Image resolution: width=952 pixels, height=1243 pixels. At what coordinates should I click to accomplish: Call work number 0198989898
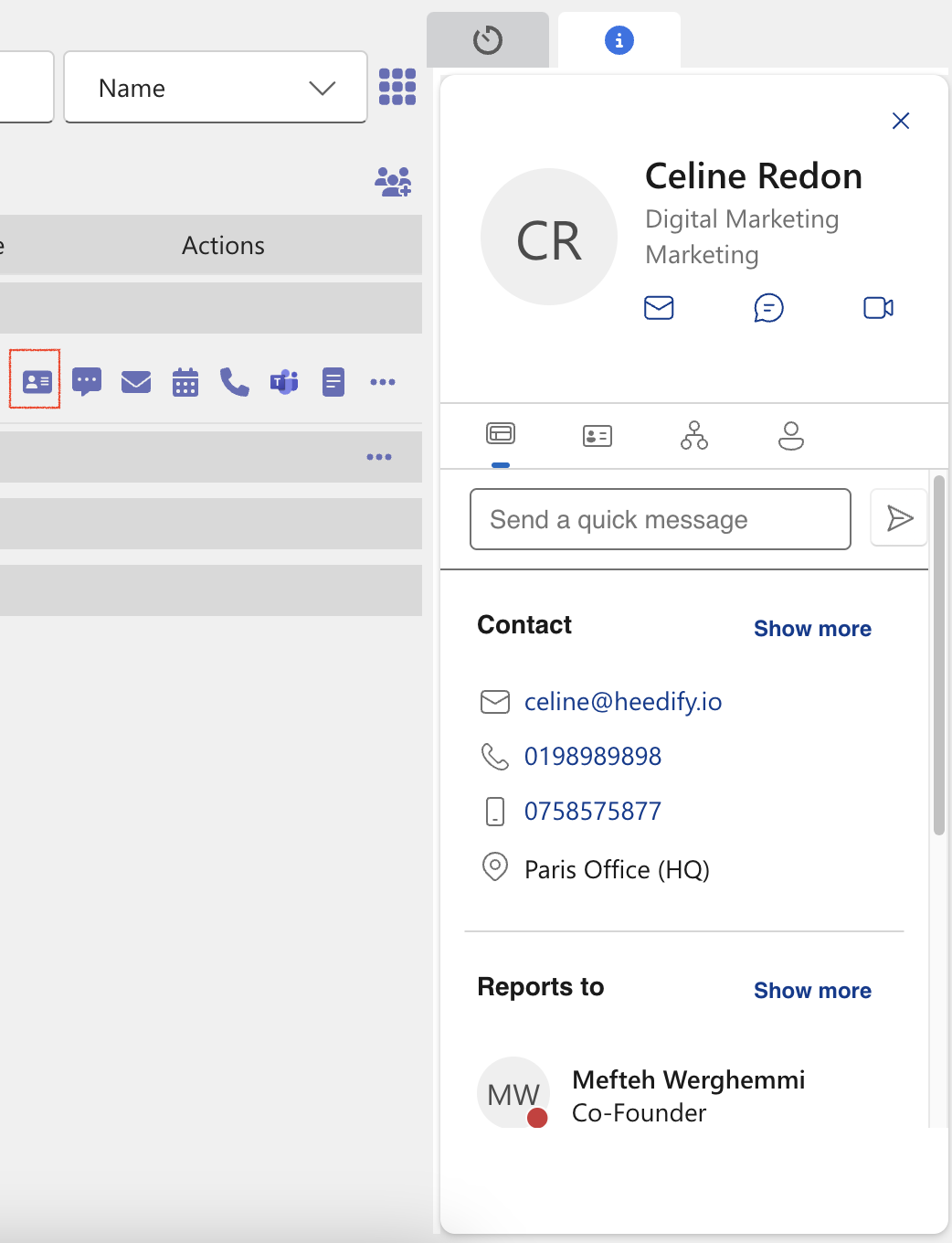click(x=593, y=757)
